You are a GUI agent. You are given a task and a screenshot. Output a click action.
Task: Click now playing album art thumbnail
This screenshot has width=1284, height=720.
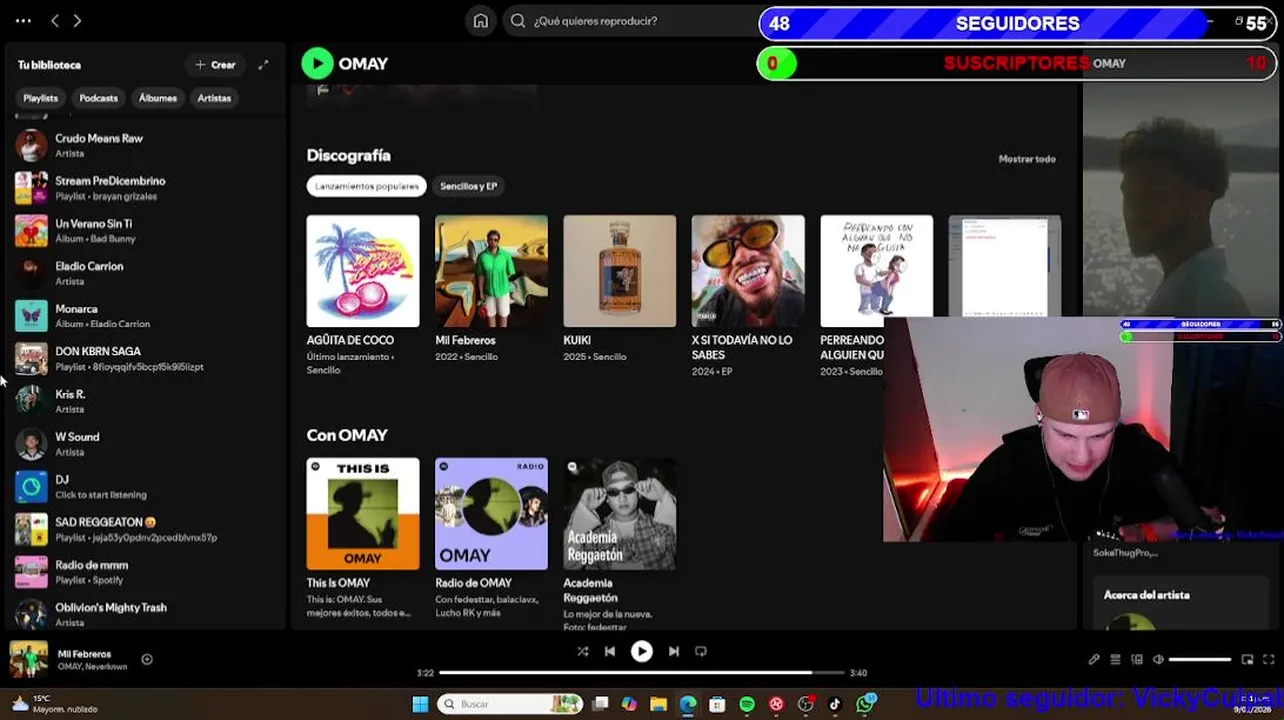coord(29,660)
